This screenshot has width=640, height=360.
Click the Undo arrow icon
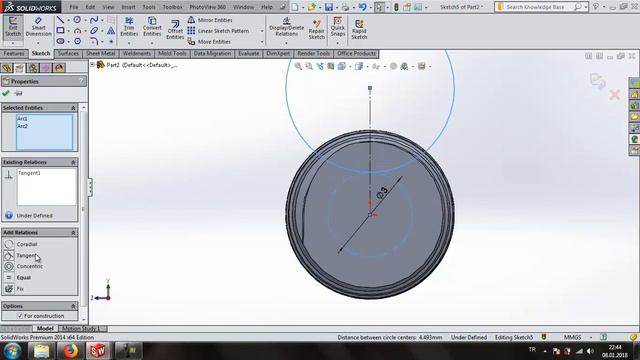pyautogui.click(x=362, y=7)
